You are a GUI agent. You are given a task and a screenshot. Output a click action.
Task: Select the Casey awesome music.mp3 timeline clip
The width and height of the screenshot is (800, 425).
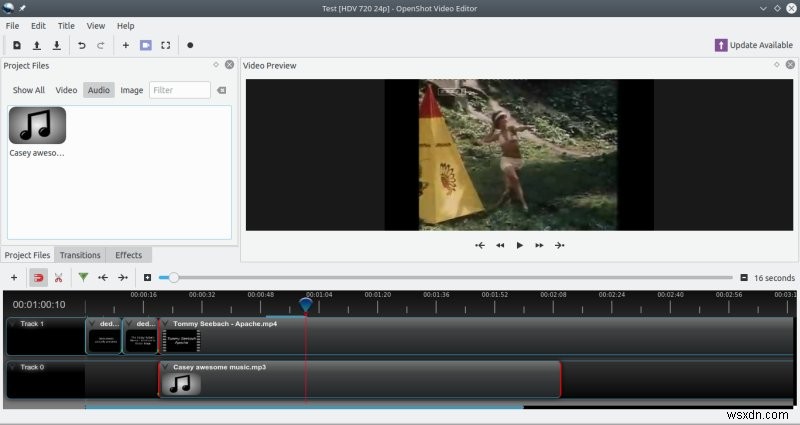(360, 379)
